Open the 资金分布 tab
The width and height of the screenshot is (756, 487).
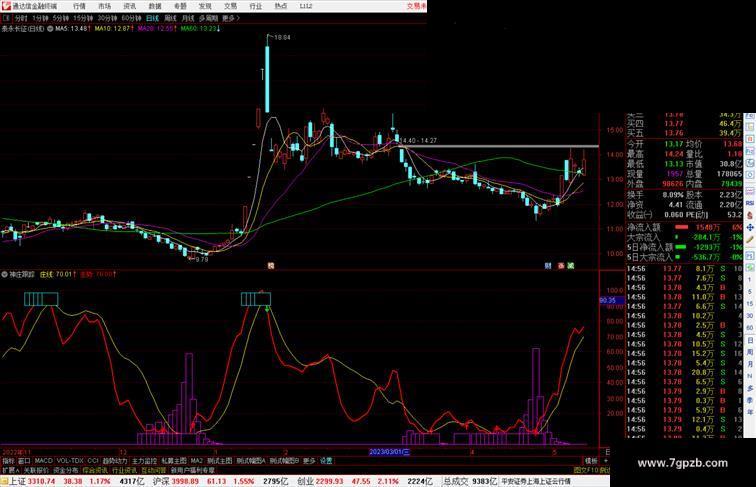pyautogui.click(x=66, y=470)
